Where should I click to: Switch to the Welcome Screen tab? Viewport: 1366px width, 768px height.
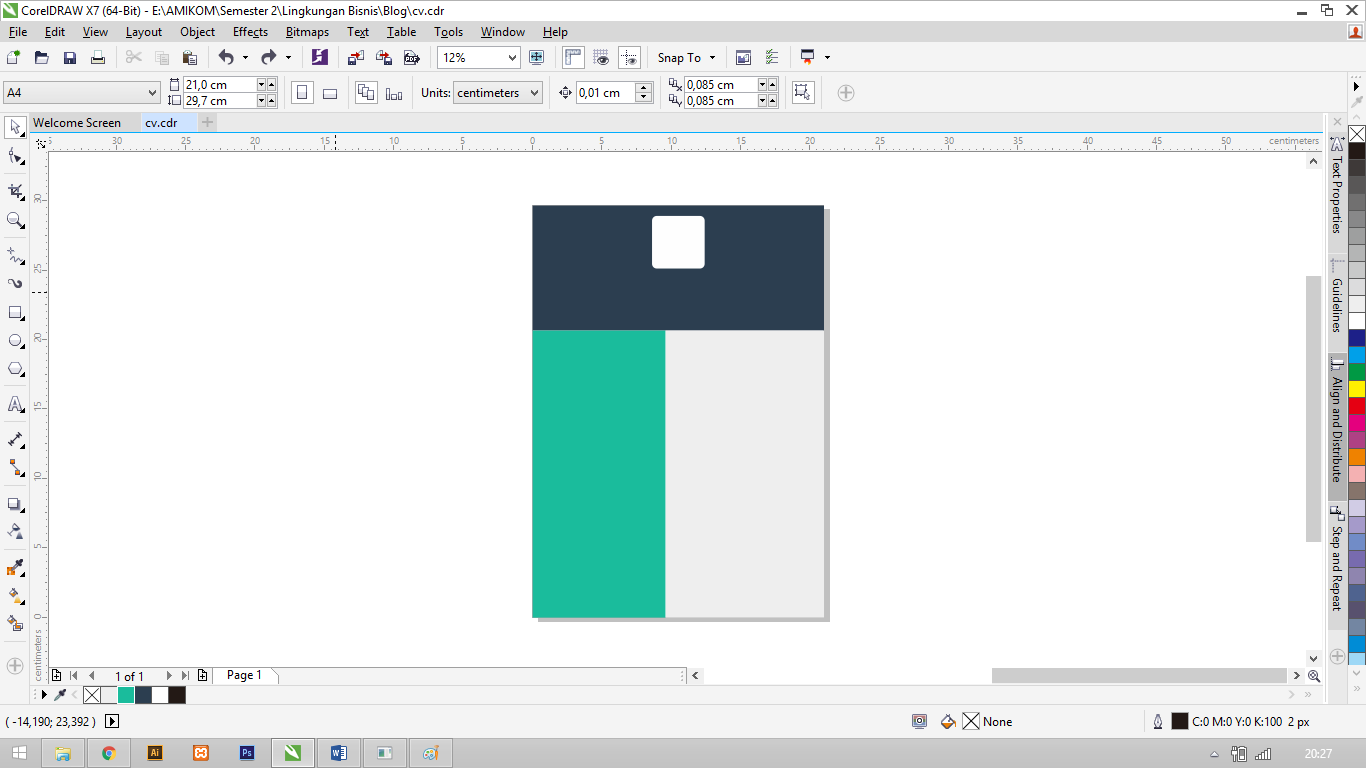(77, 123)
